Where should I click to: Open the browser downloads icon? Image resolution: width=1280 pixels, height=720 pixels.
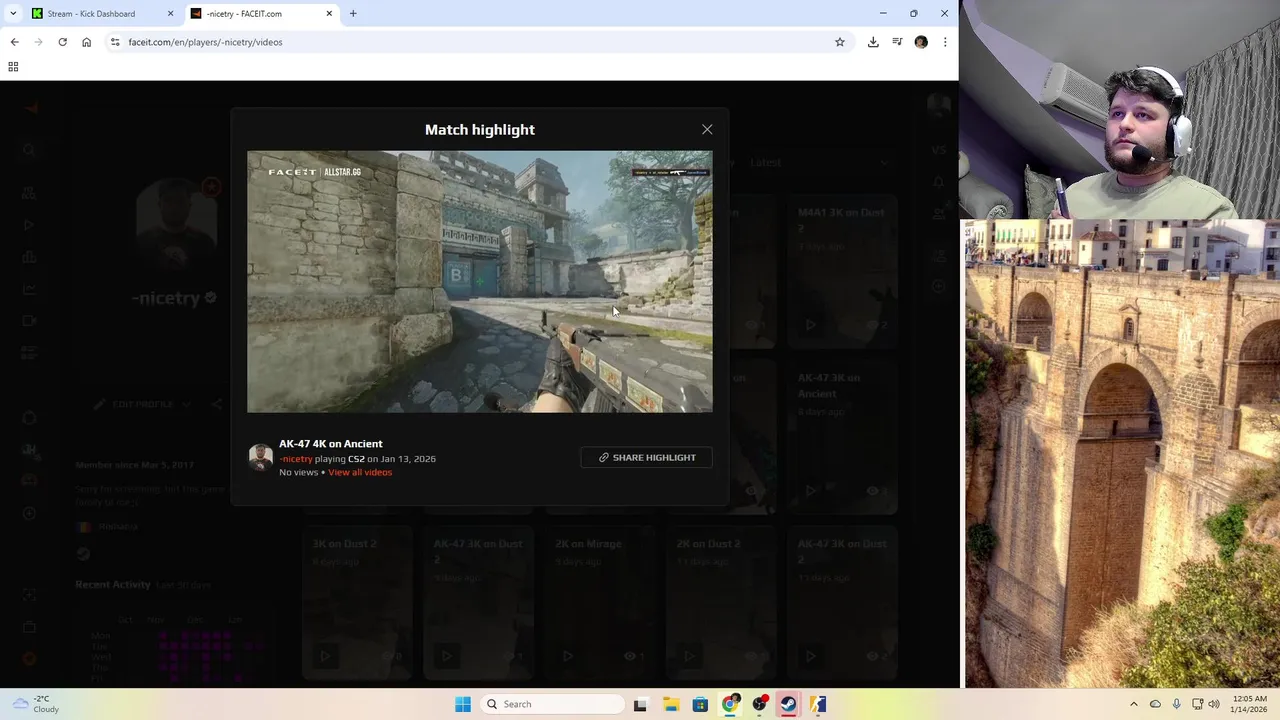pos(873,42)
